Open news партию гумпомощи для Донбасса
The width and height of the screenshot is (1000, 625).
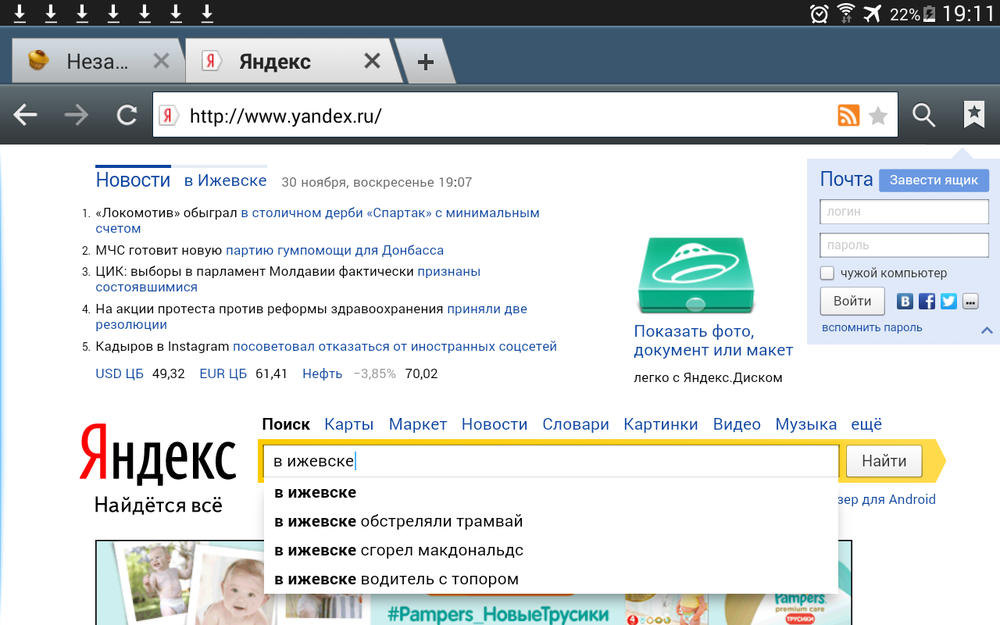(x=335, y=250)
